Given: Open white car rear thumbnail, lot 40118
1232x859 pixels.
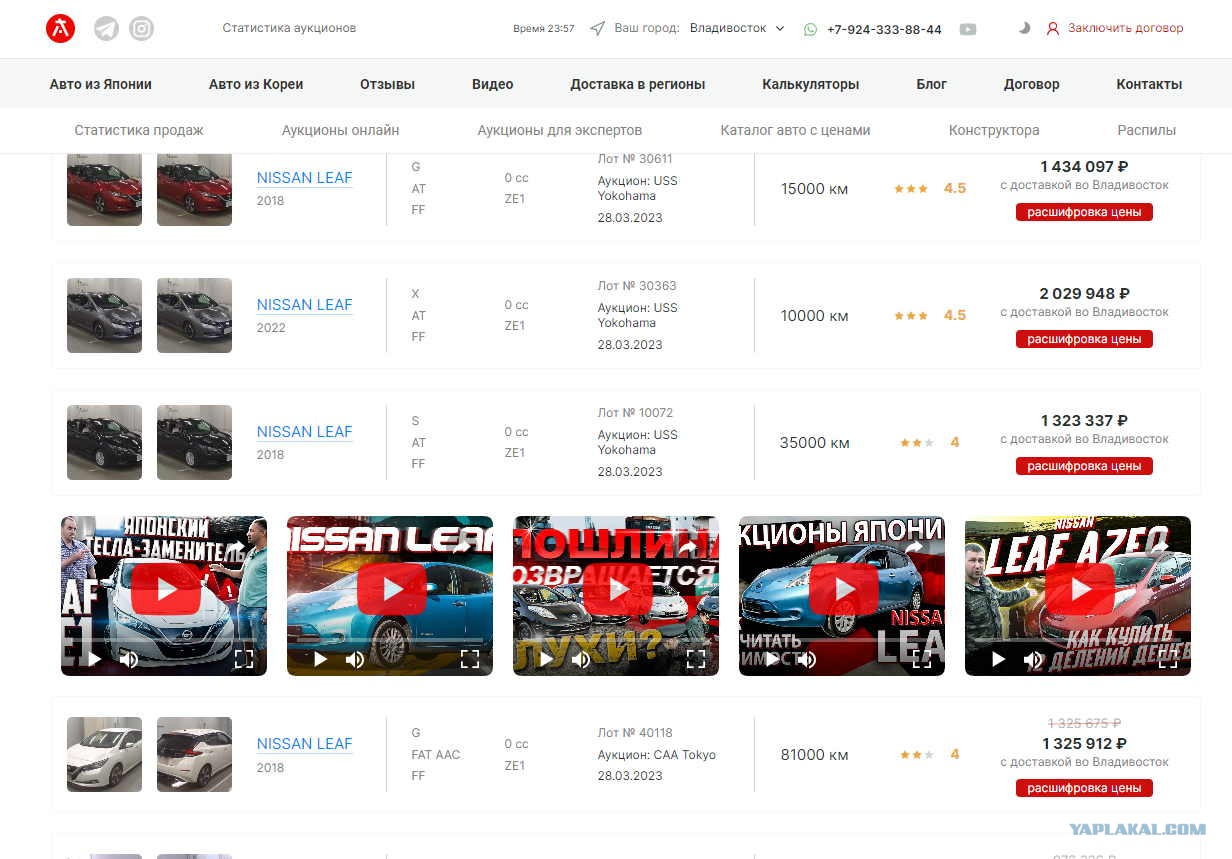Looking at the screenshot, I should 194,754.
